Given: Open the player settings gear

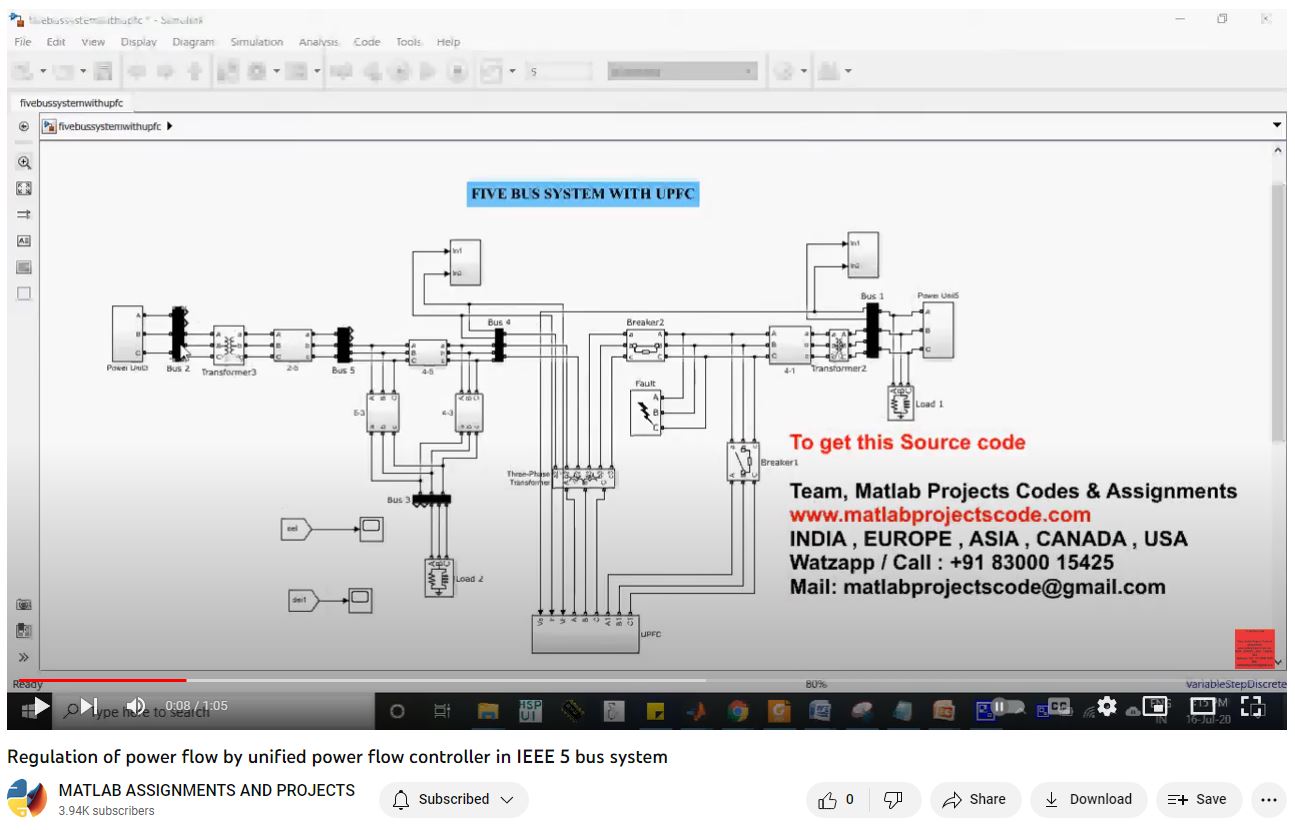Looking at the screenshot, I should pos(1106,706).
